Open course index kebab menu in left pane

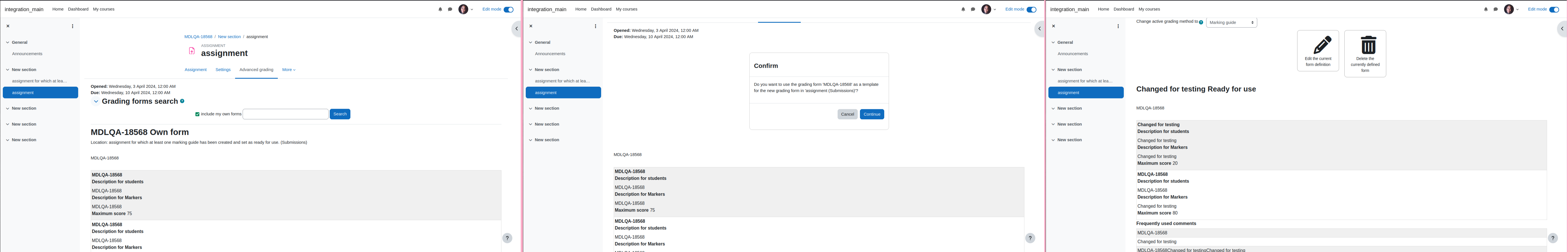pos(72,26)
